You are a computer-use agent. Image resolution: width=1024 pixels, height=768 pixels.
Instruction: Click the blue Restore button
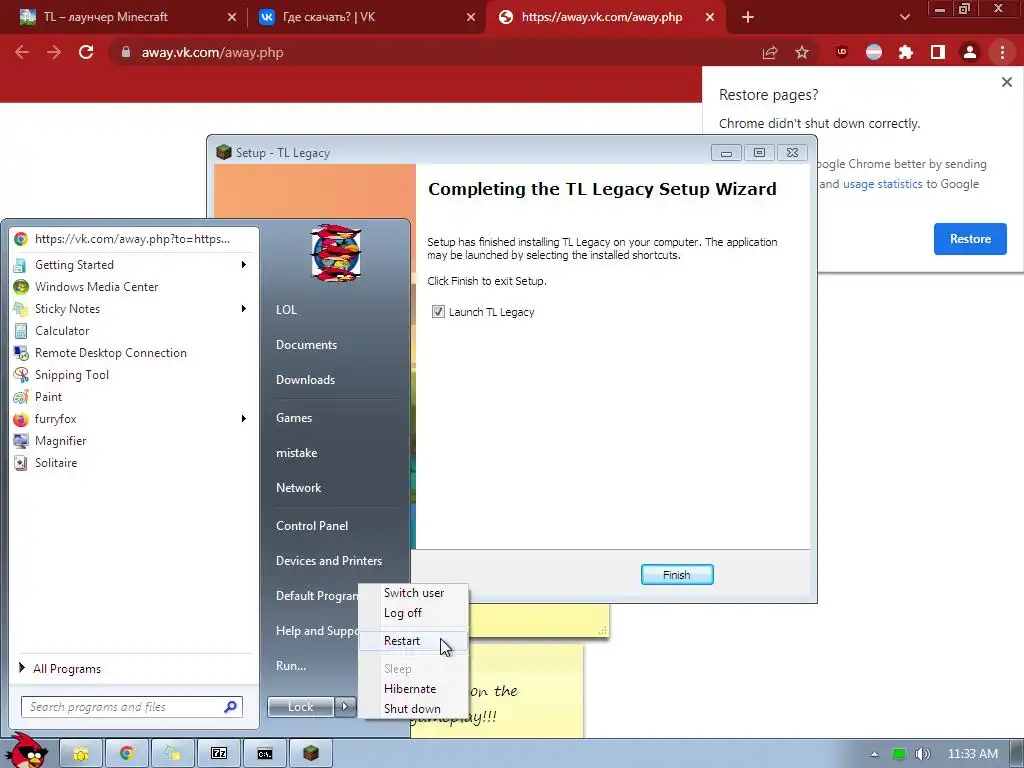(970, 239)
